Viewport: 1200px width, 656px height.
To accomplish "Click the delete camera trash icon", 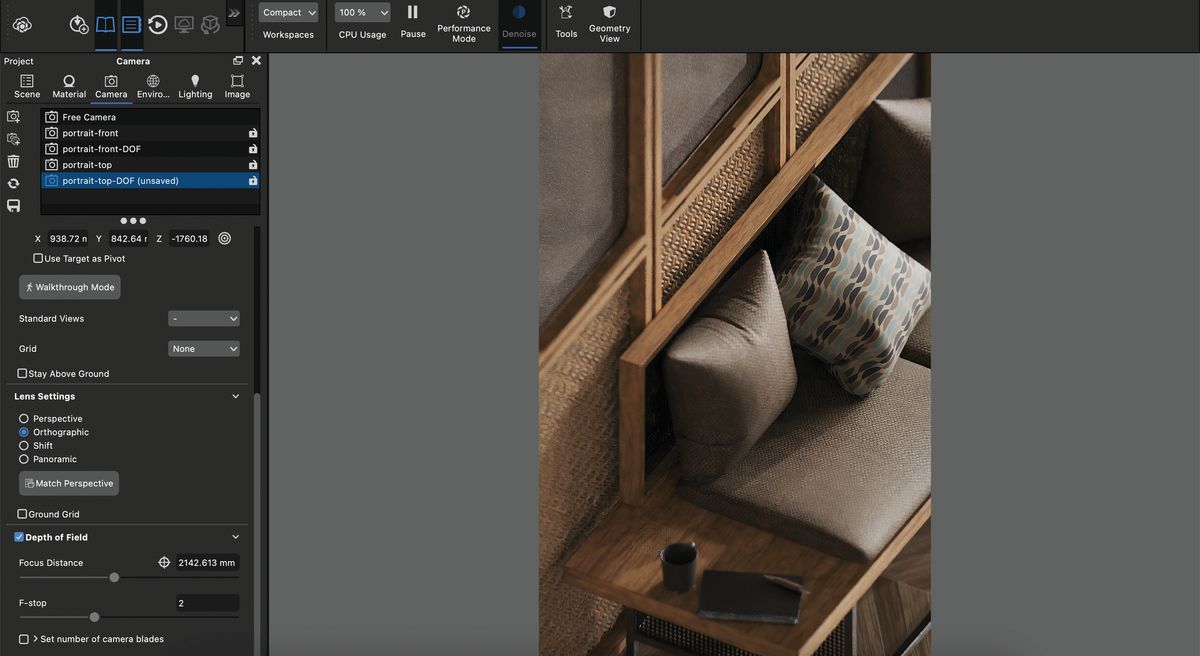I will pyautogui.click(x=14, y=160).
